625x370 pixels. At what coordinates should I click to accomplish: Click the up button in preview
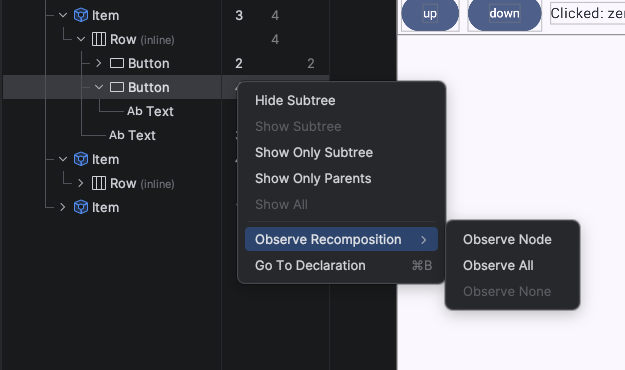[430, 14]
